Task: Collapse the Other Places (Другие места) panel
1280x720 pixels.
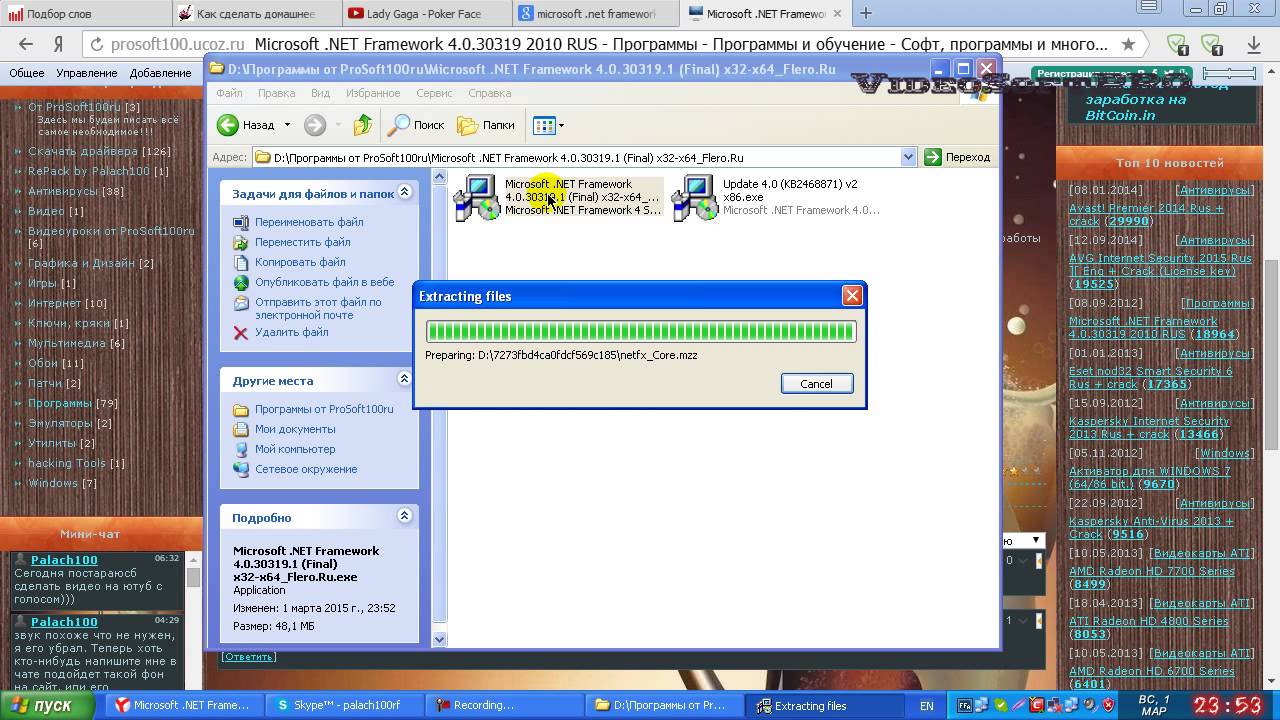Action: [x=404, y=379]
